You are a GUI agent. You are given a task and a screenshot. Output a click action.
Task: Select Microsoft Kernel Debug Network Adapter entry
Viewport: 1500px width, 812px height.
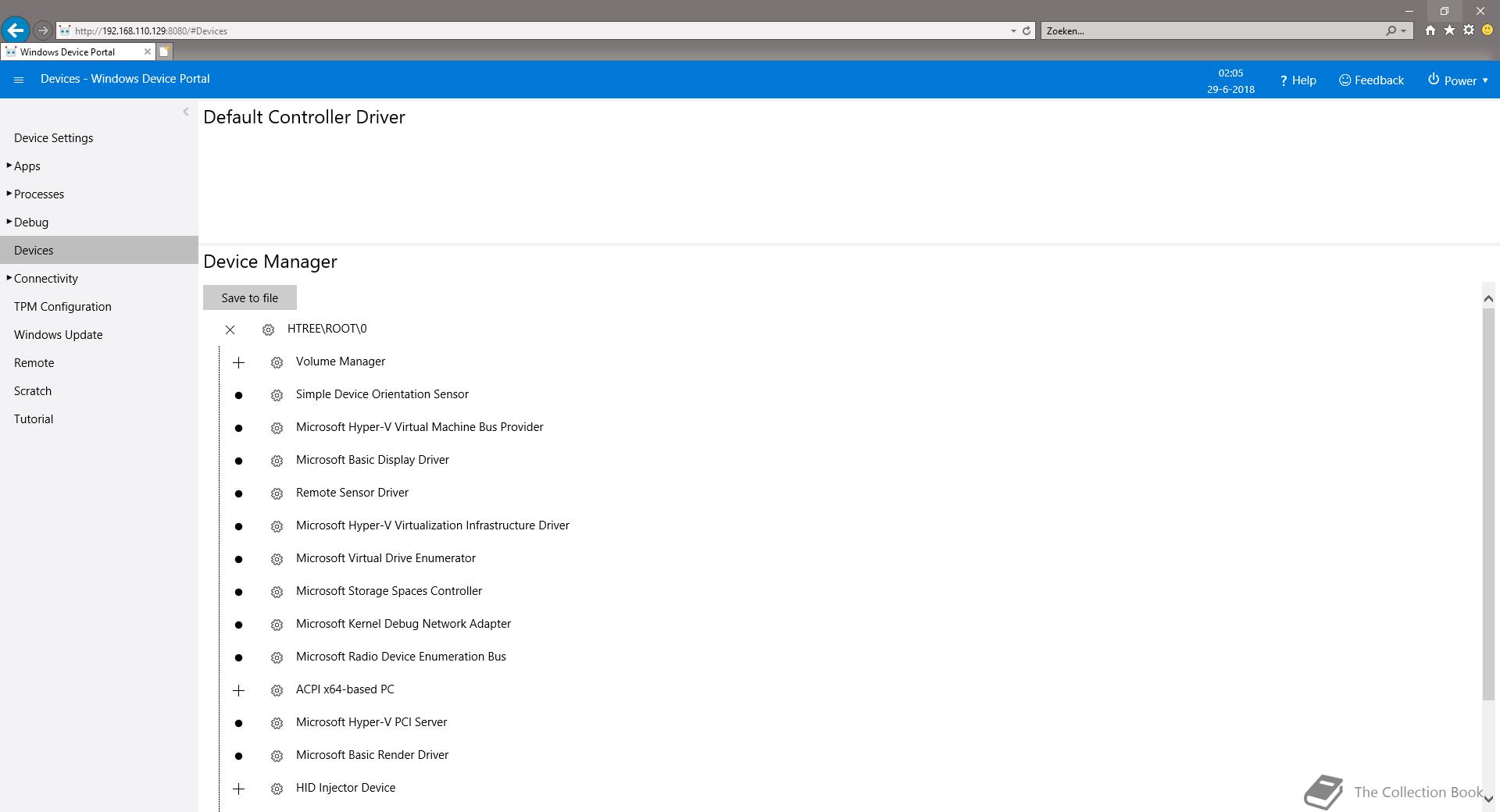pos(403,624)
